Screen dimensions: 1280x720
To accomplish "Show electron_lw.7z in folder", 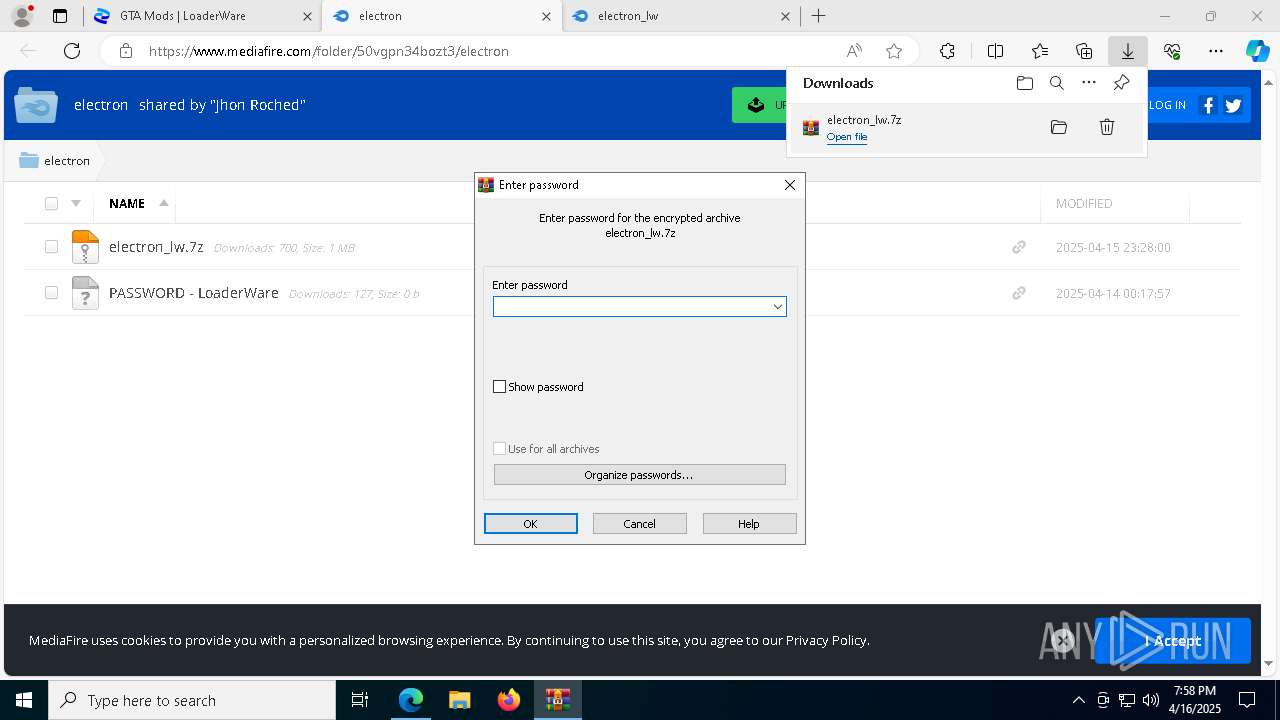I will coord(1059,127).
